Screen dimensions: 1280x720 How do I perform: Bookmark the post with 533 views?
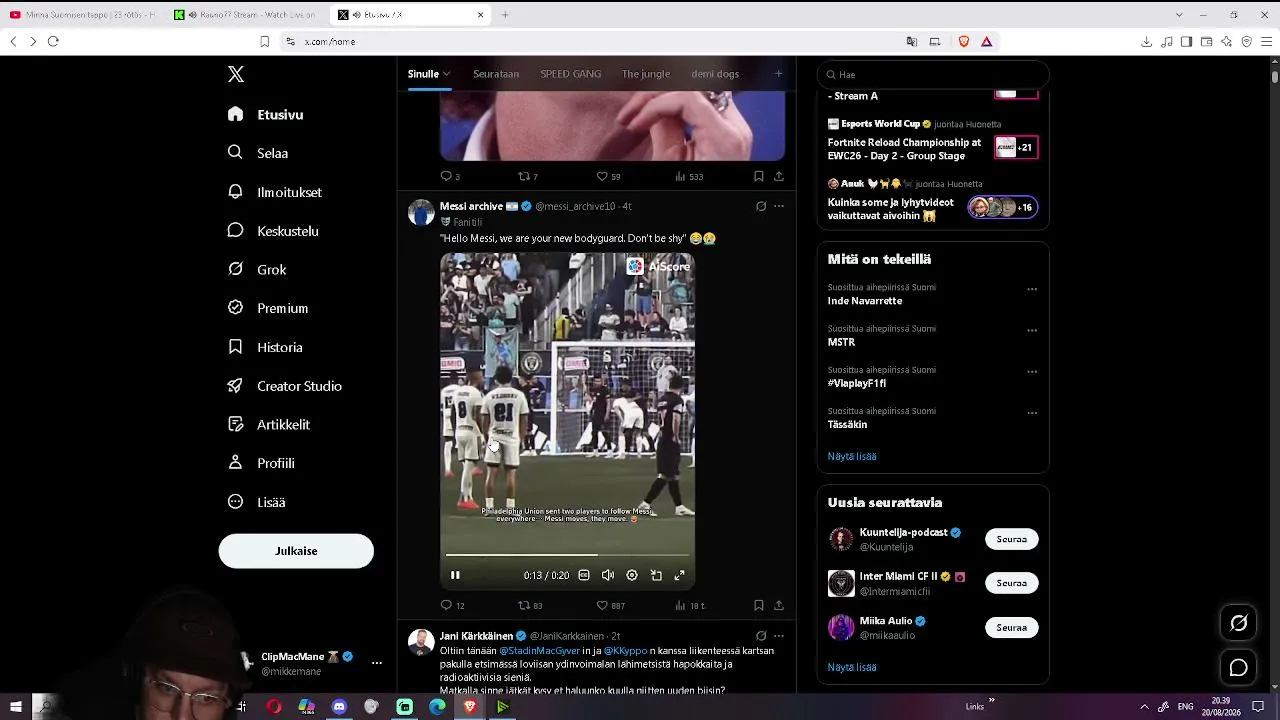pos(759,176)
